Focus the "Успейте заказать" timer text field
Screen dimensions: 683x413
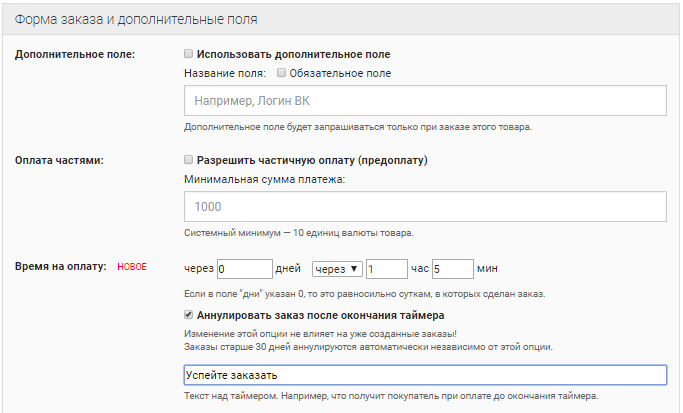(425, 375)
